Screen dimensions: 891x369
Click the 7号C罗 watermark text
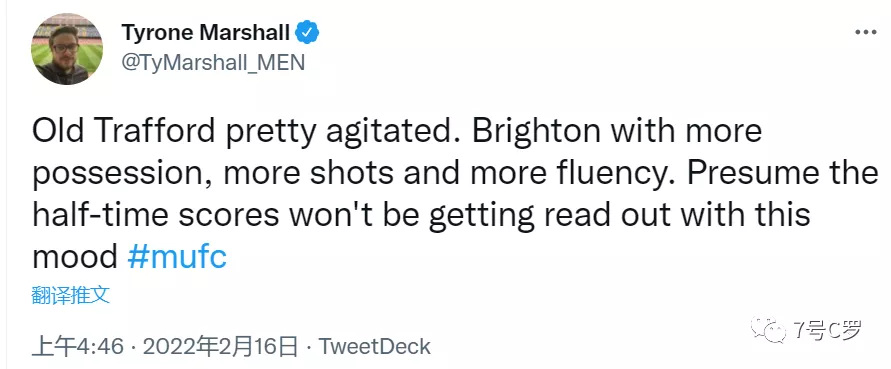826,330
